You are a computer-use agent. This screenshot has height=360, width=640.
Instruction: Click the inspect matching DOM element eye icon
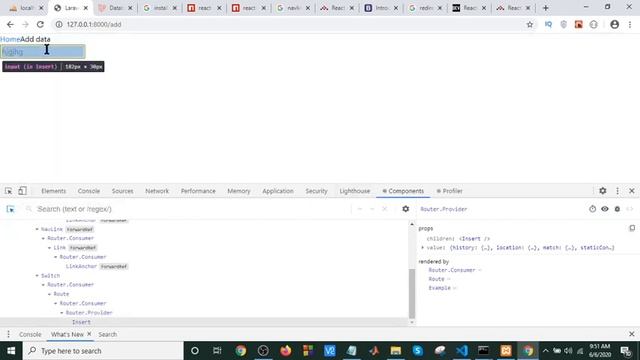coord(604,209)
